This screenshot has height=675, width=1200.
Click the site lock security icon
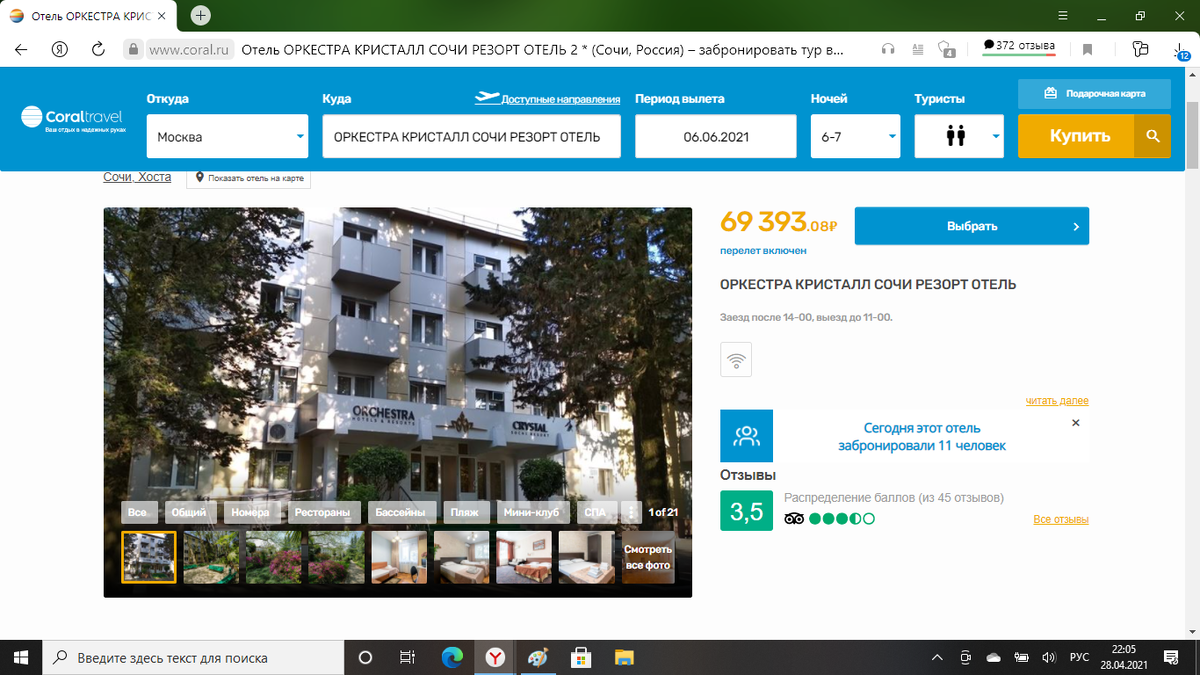pyautogui.click(x=131, y=49)
